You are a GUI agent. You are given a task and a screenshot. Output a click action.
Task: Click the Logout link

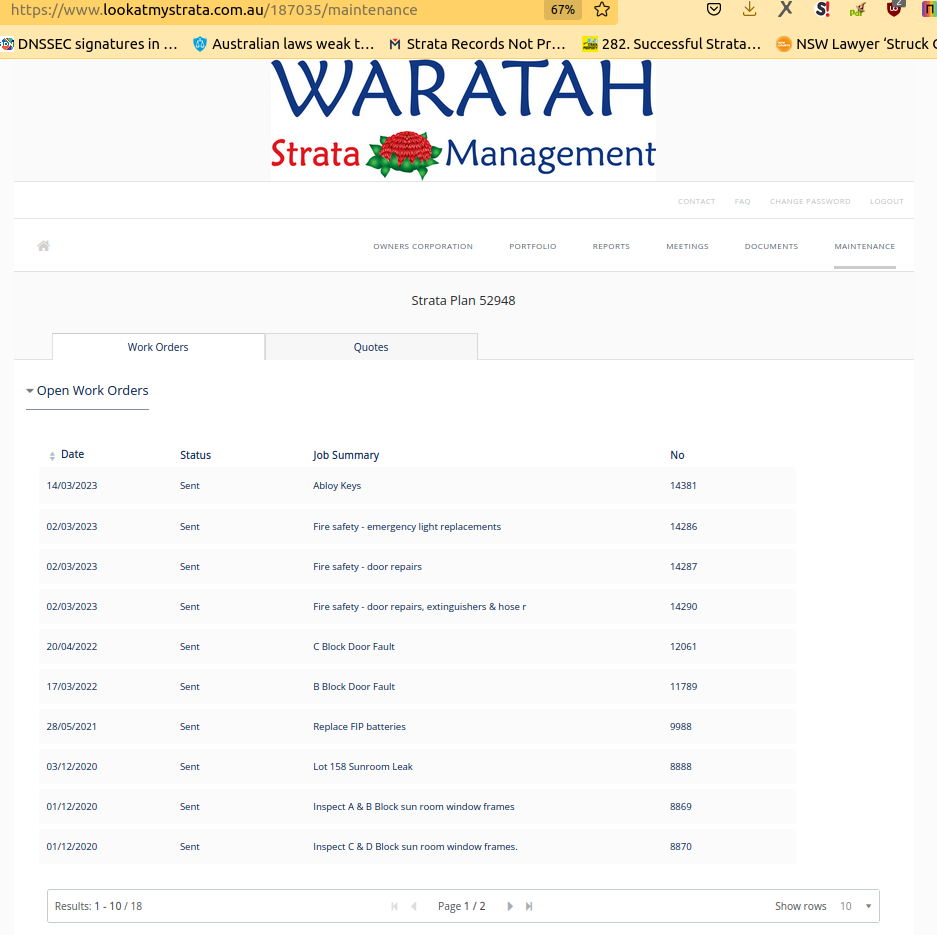(x=887, y=201)
